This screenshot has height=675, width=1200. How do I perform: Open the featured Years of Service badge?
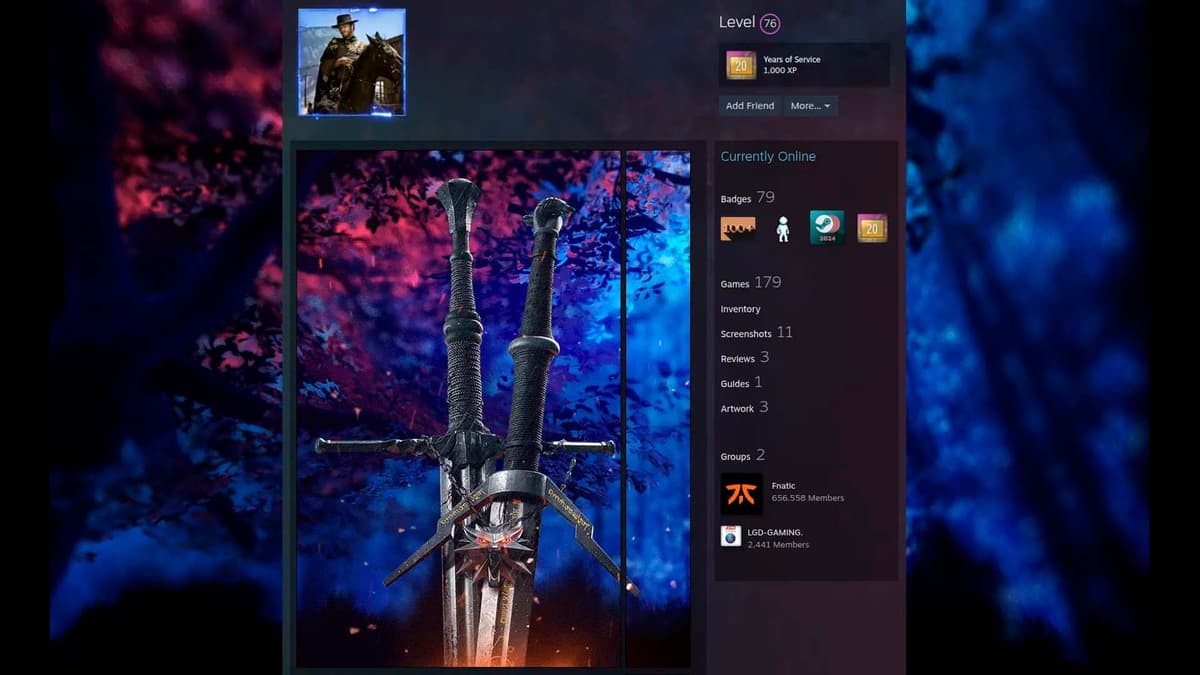tap(741, 65)
